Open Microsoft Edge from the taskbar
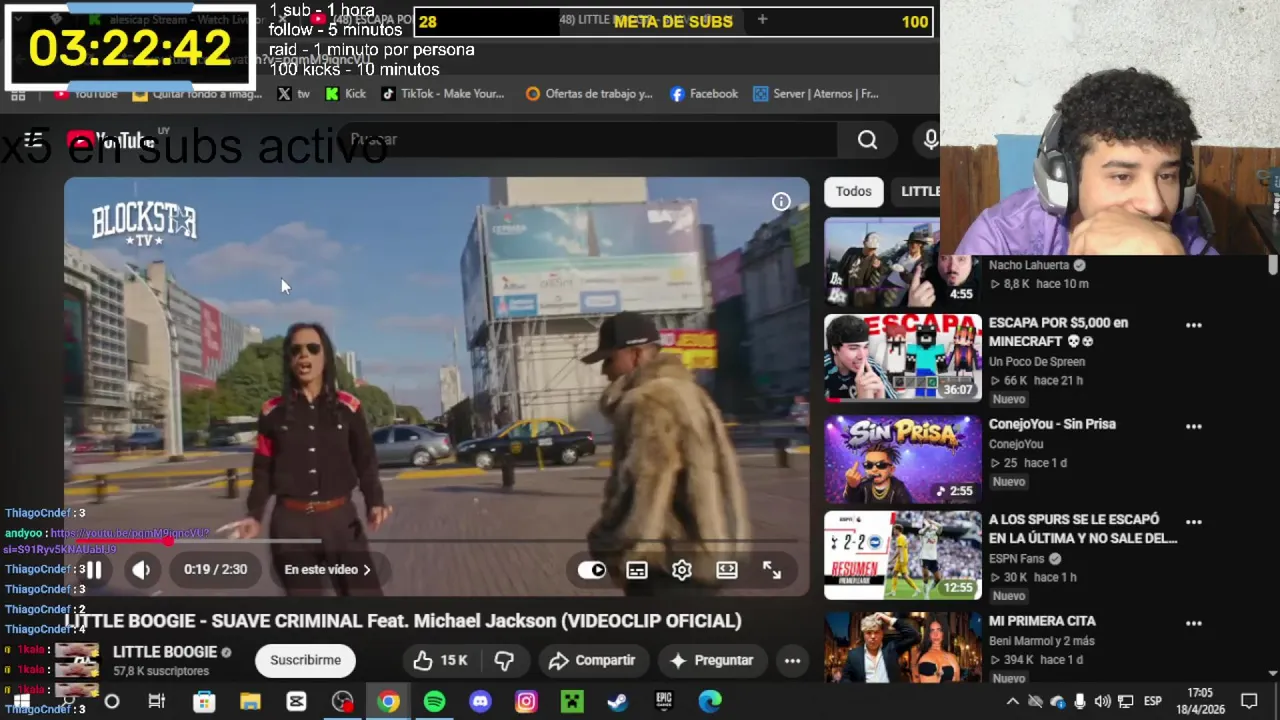This screenshot has height=720, width=1280. pos(709,702)
